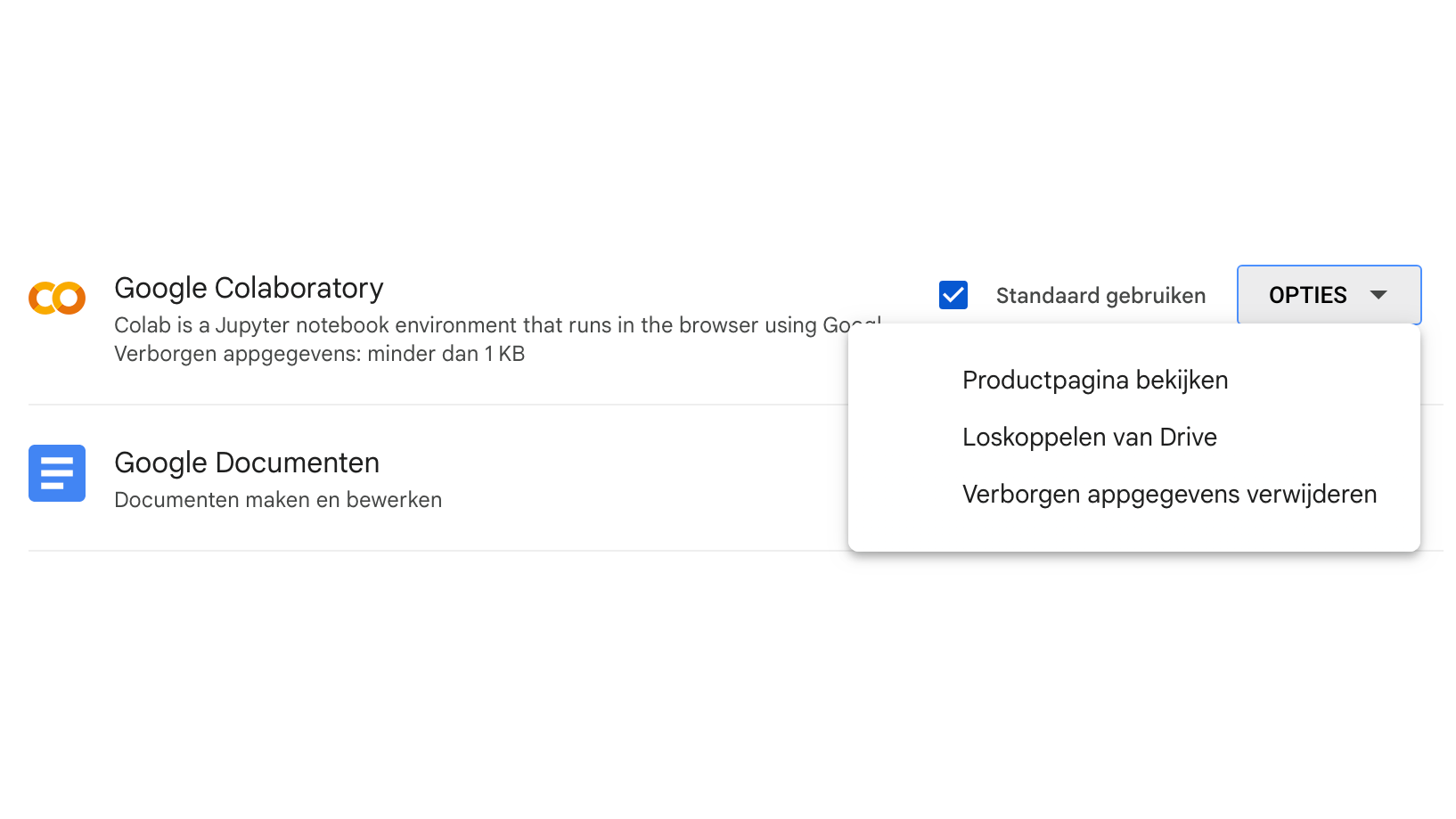Click the empty white space right of the Documenten maken en bewerken text
This screenshot has height=819, width=1456.
click(x=642, y=500)
